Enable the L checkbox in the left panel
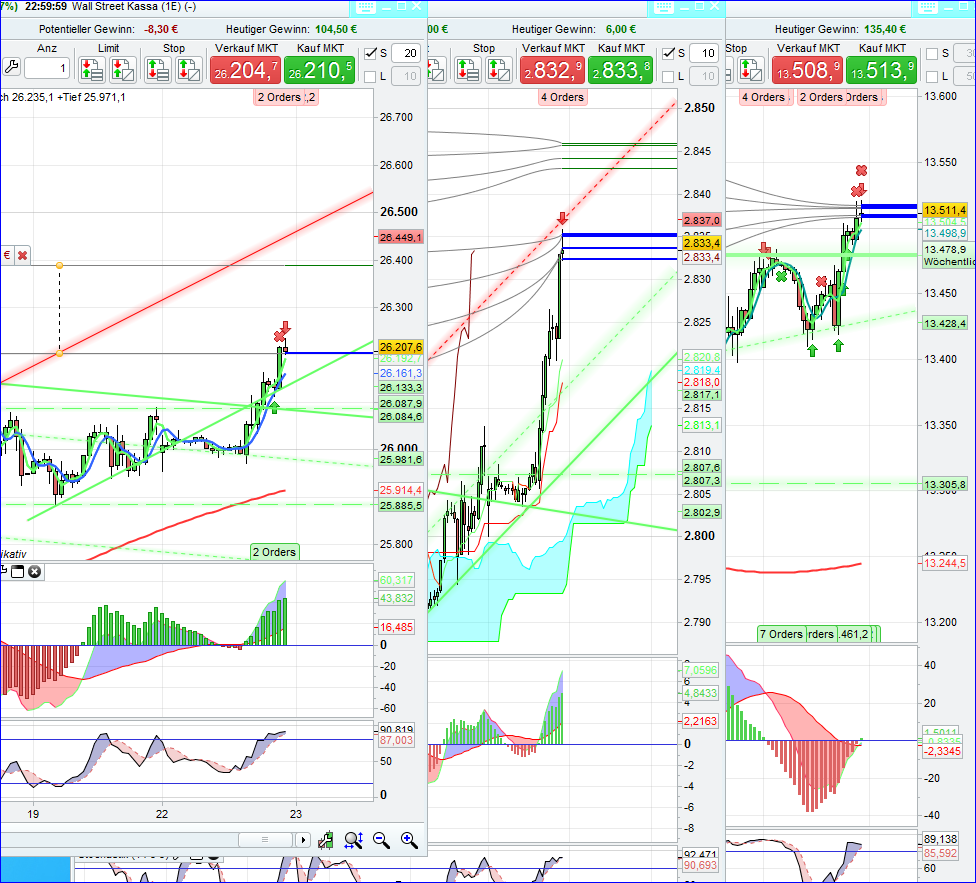 [370, 75]
